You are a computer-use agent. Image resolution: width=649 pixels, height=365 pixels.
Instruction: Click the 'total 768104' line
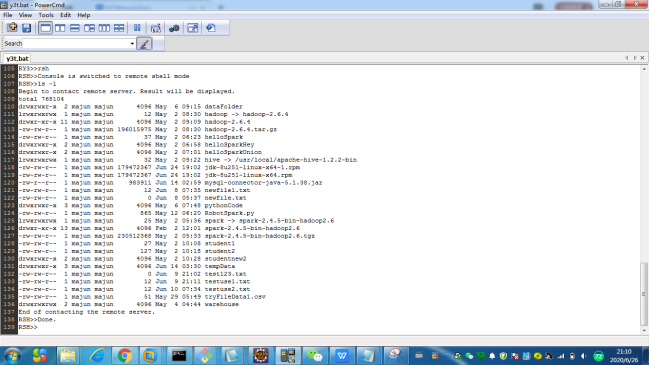[41, 99]
